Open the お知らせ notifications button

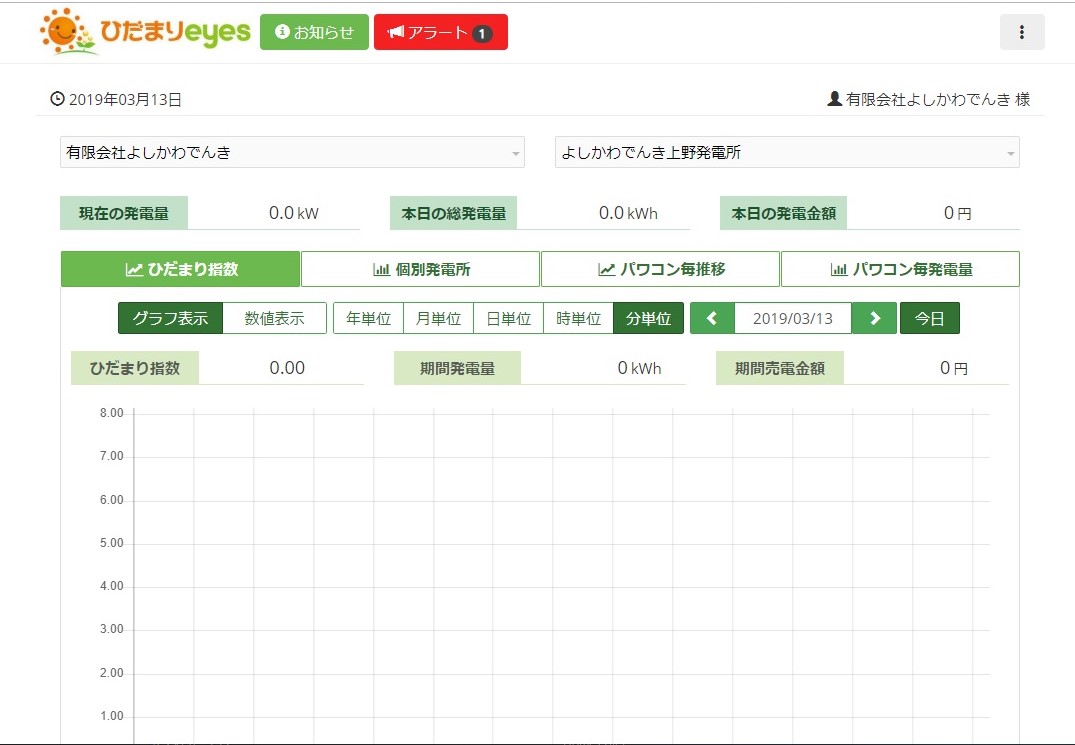coord(314,32)
